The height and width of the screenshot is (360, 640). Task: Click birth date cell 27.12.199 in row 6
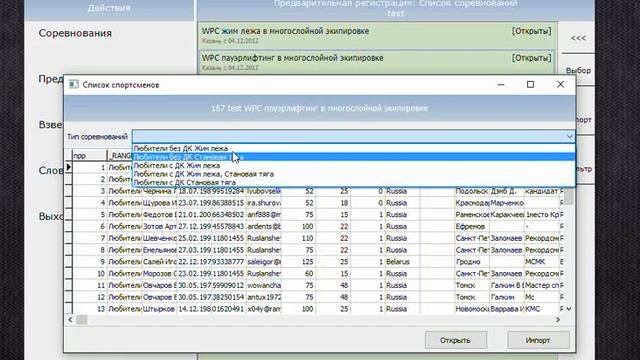click(194, 227)
